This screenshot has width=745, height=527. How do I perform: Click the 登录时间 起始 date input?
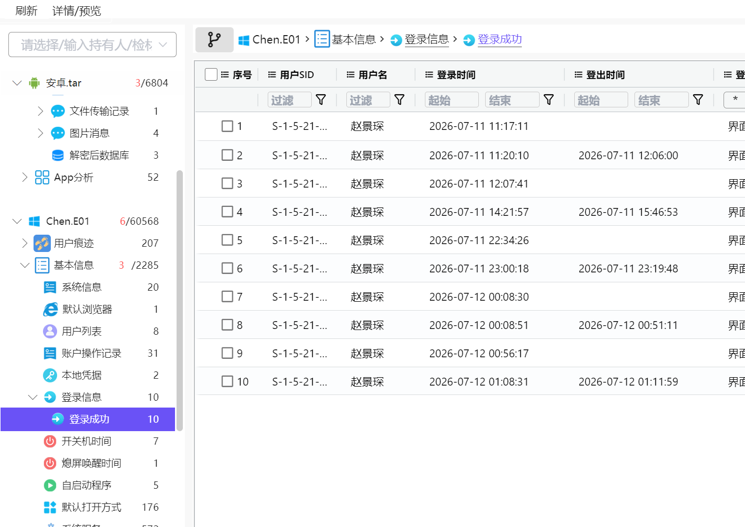(x=451, y=100)
